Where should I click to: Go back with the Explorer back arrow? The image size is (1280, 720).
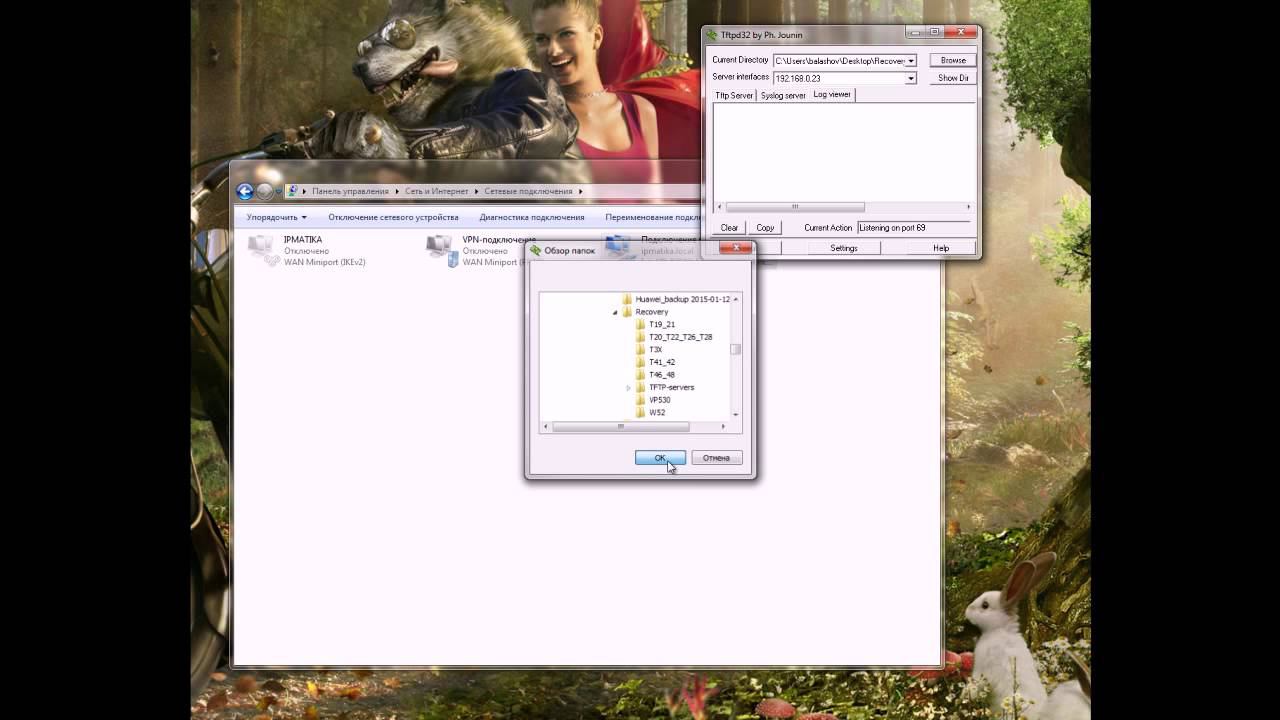[x=245, y=191]
